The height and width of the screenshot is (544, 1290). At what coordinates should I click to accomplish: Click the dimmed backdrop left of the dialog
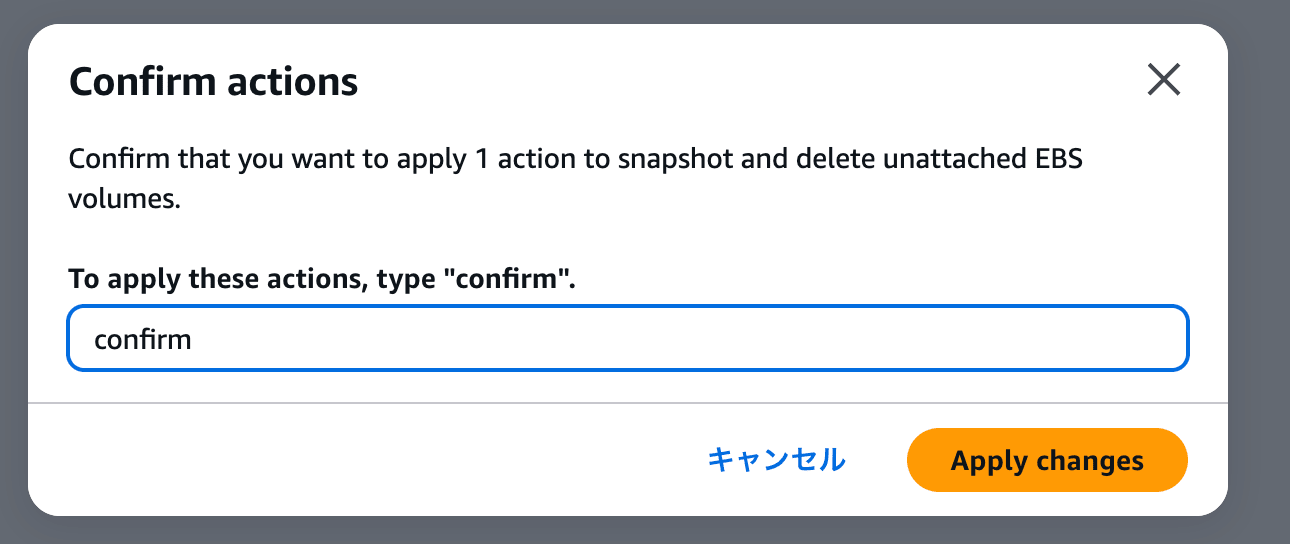(13, 272)
